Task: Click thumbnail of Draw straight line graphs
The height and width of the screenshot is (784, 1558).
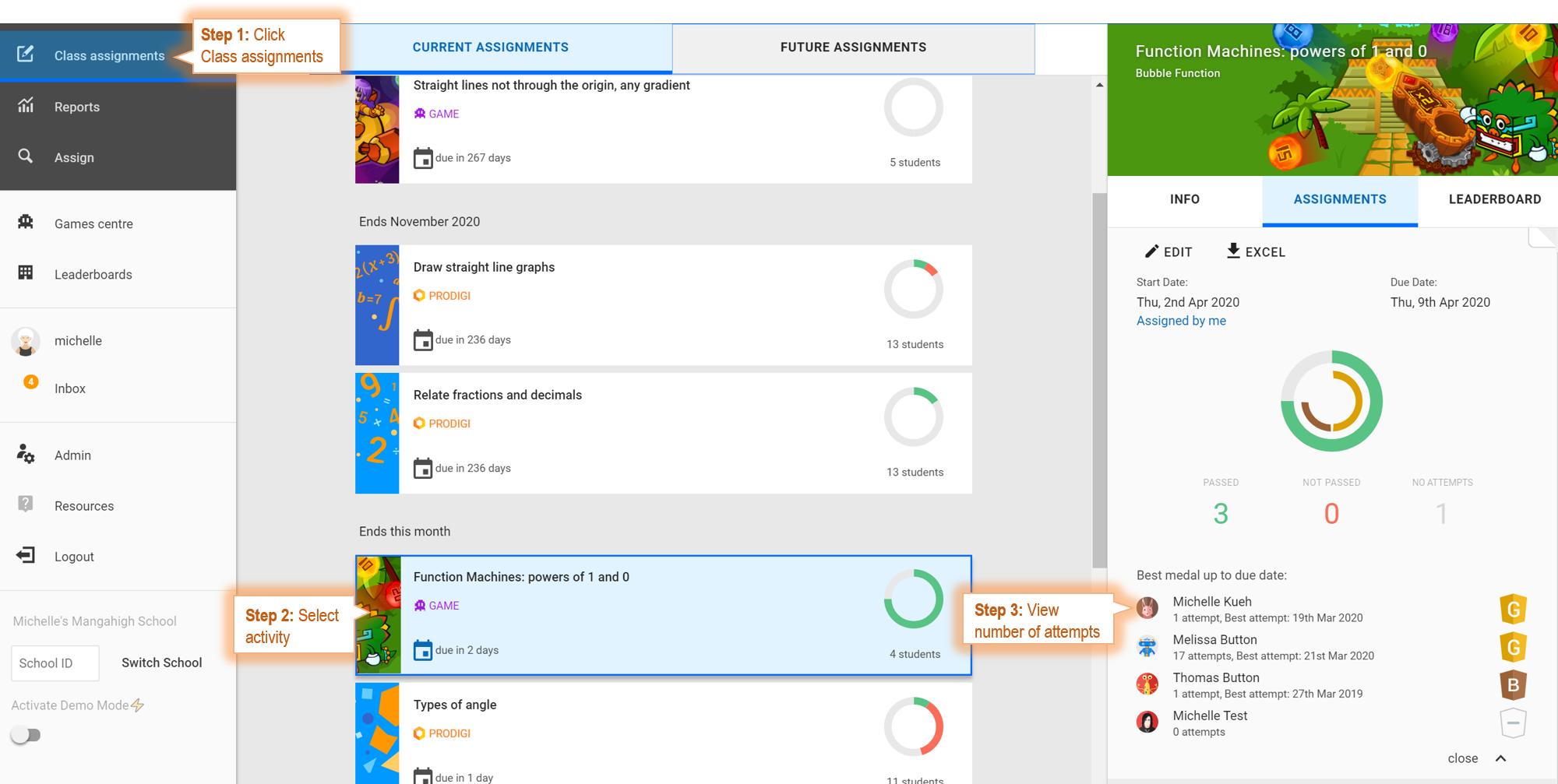Action: pos(377,305)
